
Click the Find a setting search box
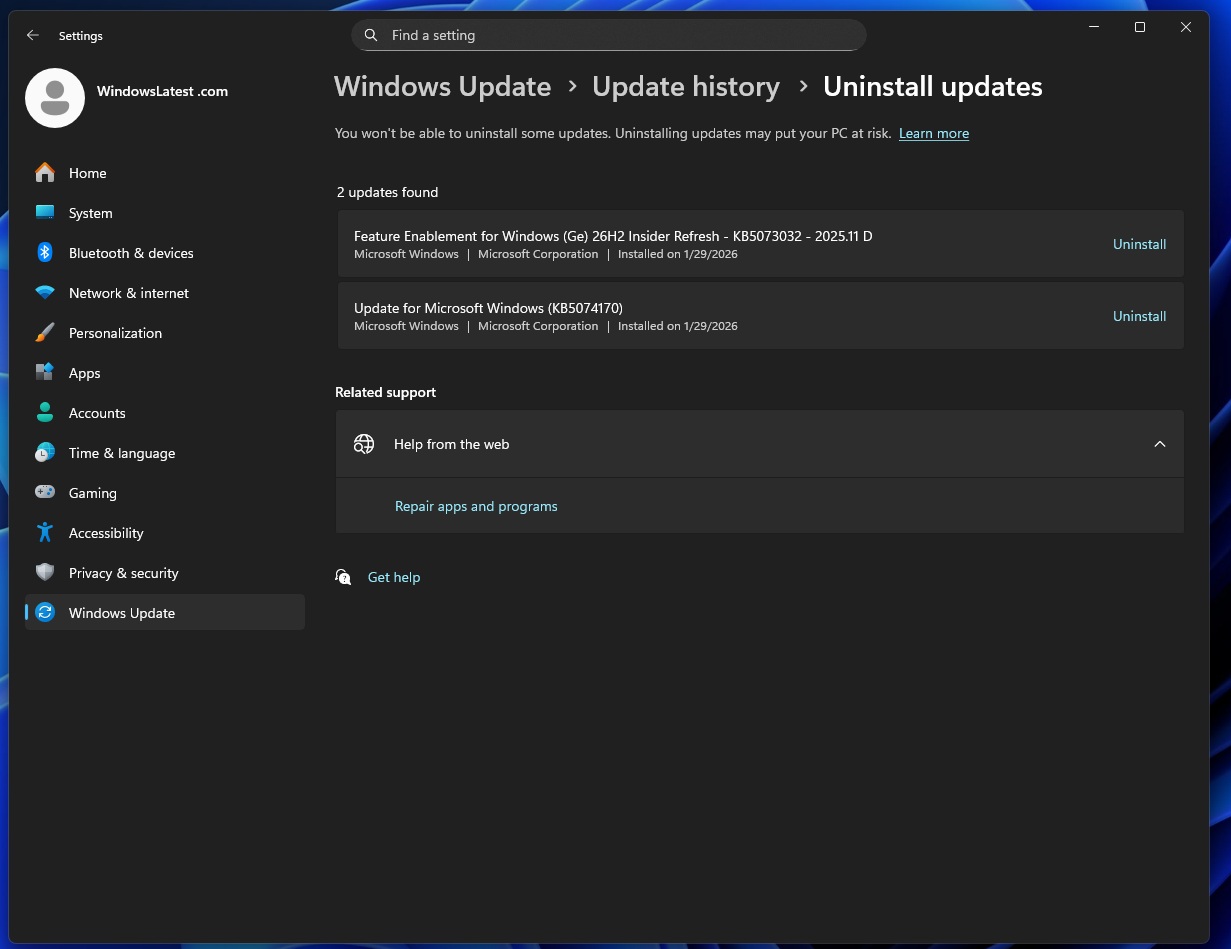coord(608,35)
